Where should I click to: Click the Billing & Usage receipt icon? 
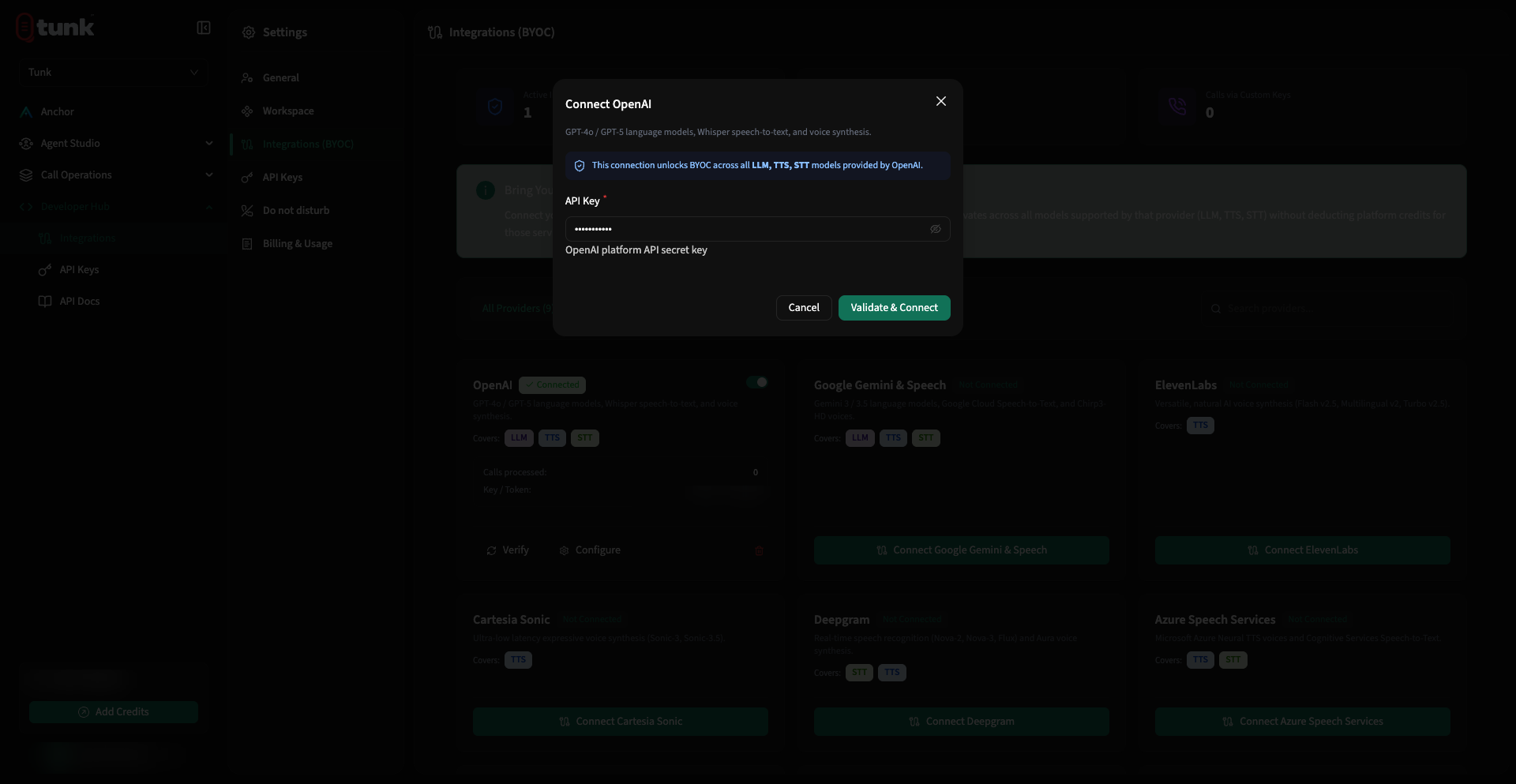tap(247, 244)
